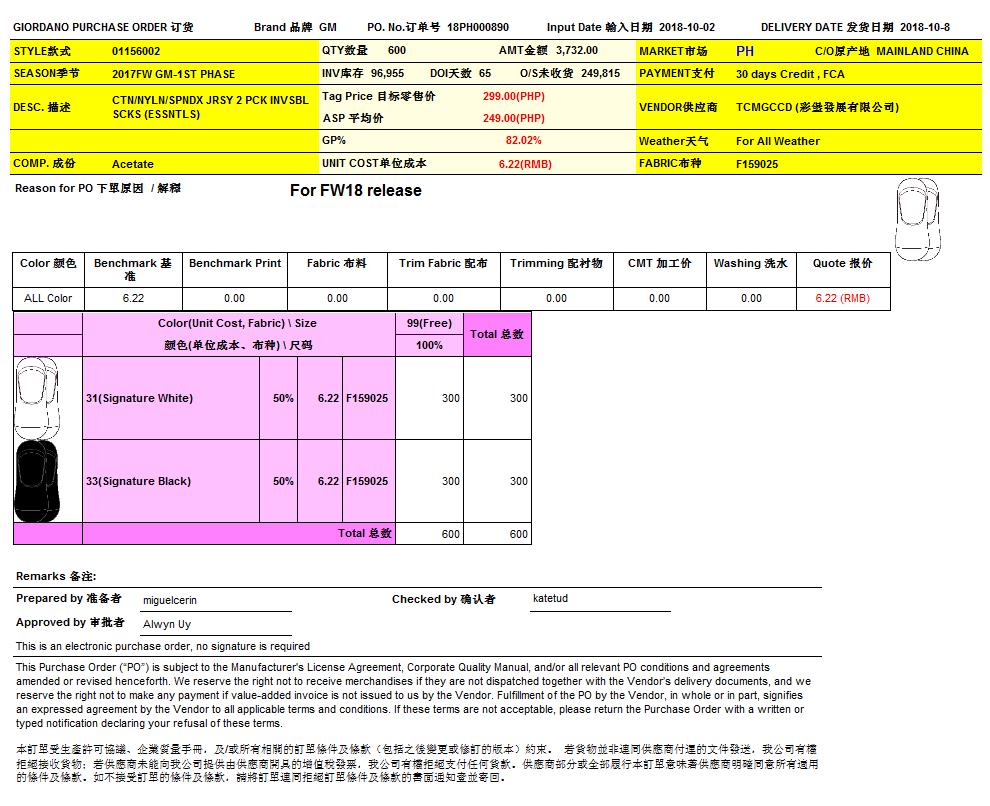
Task: Click the Signature Black product thumbnail
Action: 37,481
